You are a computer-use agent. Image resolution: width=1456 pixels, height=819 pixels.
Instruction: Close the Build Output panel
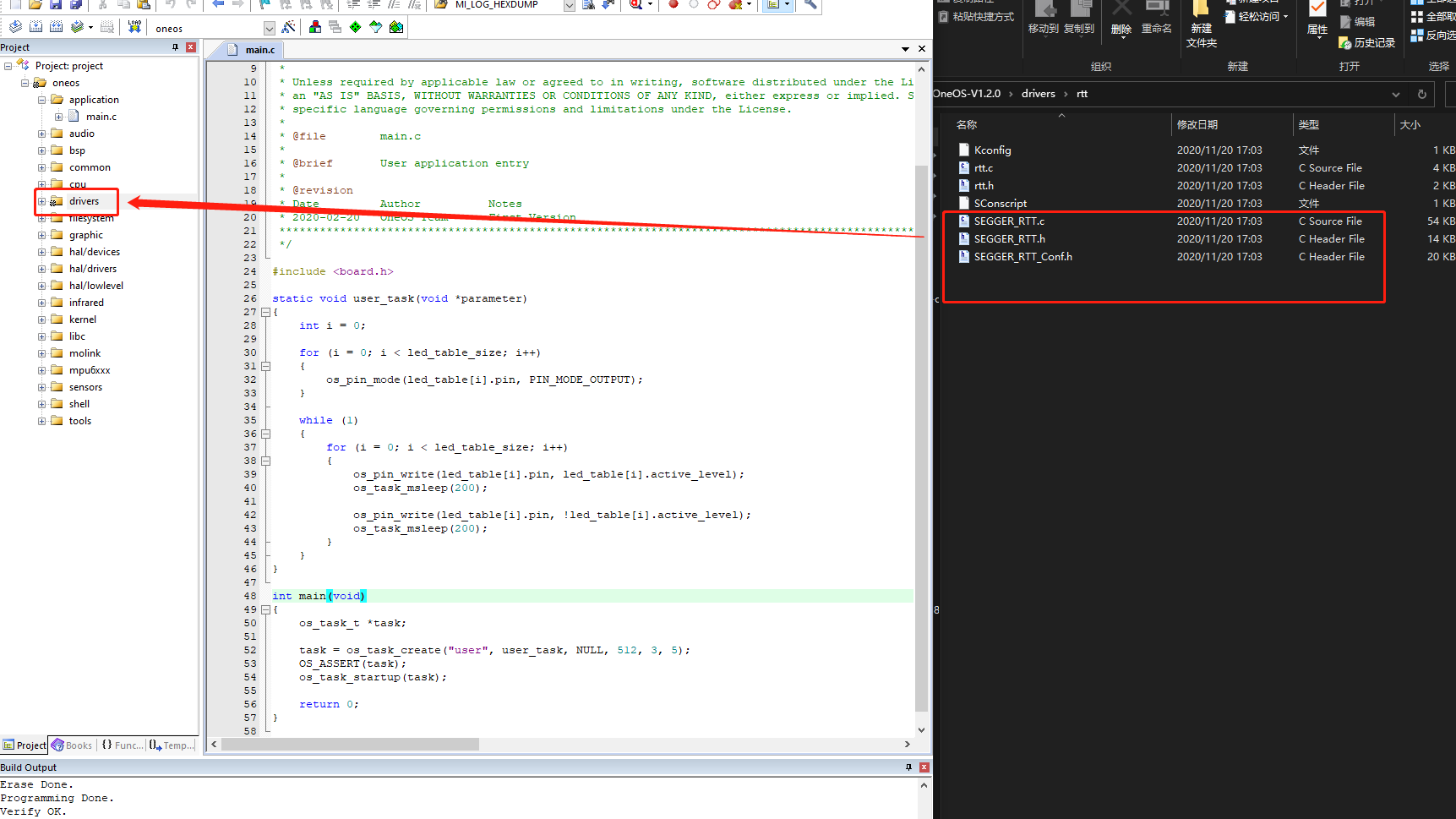924,767
